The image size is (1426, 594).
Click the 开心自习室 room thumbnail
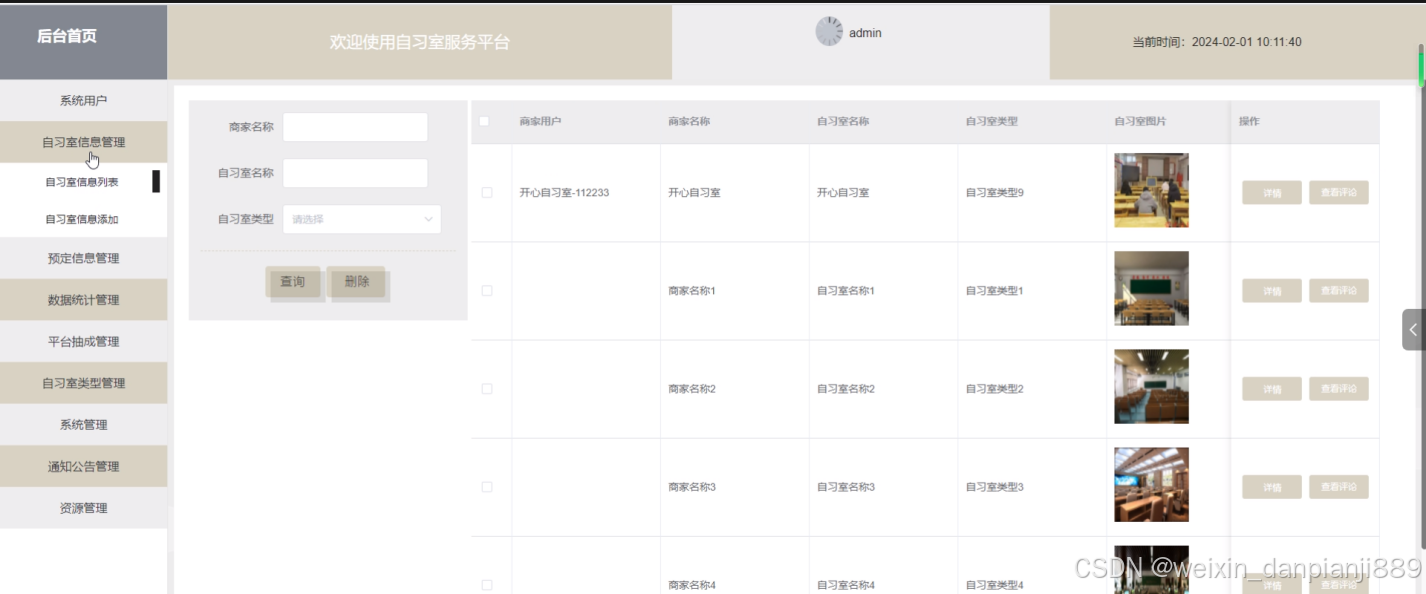tap(1151, 190)
